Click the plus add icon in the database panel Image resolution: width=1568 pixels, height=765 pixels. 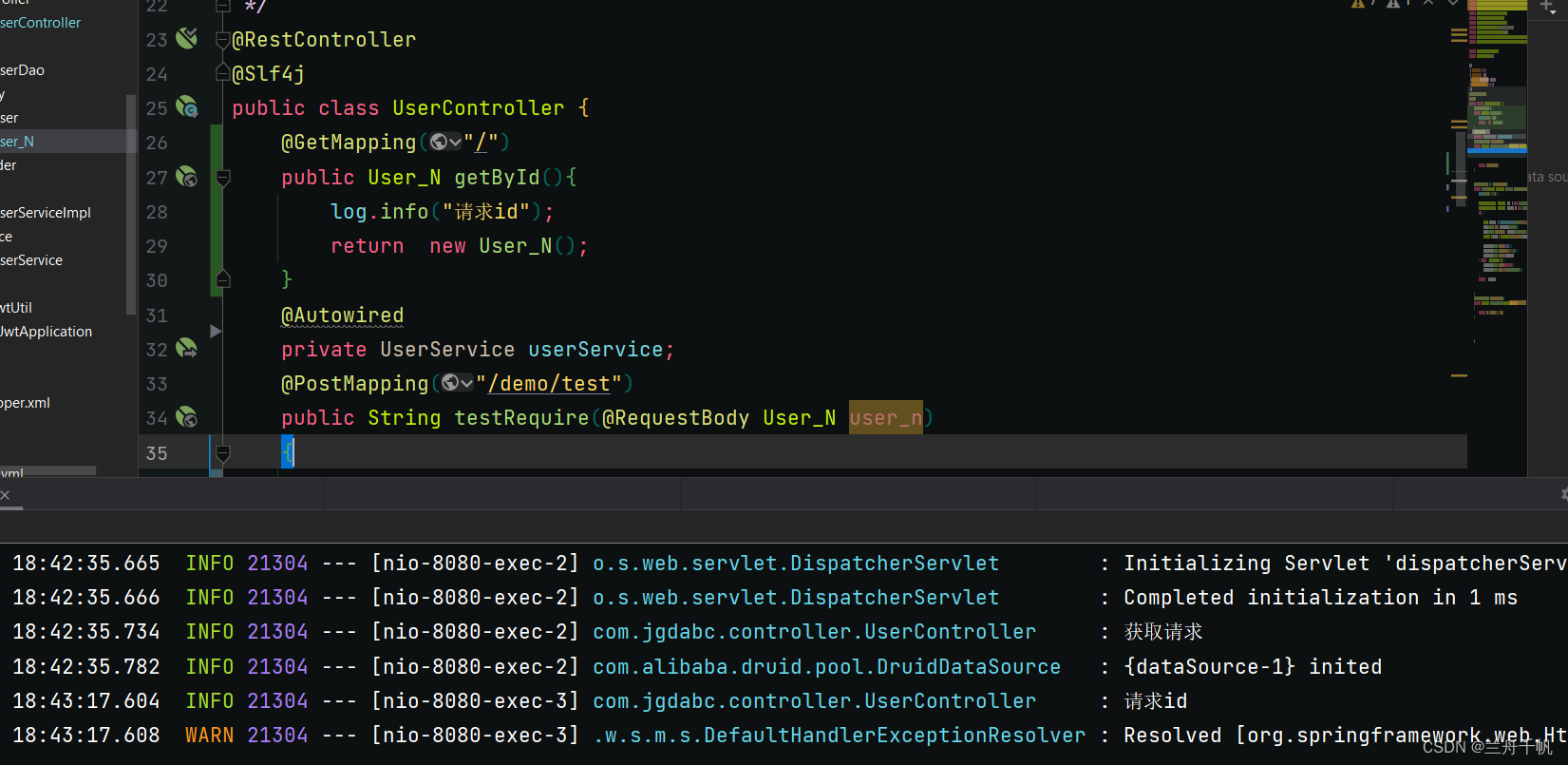(x=1547, y=6)
